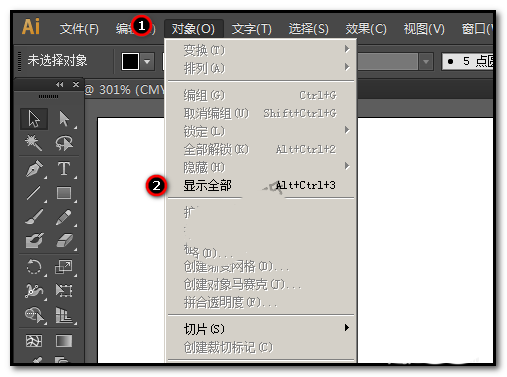Select the Shape Builder tool

(x=34, y=315)
